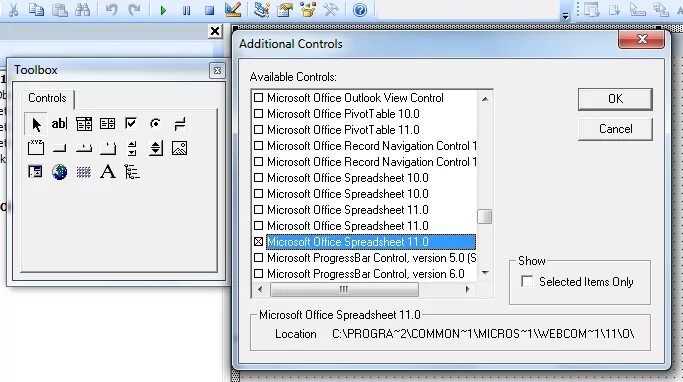683x382 pixels.
Task: Pick the OptionButton control in Toolbox
Action: pyautogui.click(x=156, y=124)
